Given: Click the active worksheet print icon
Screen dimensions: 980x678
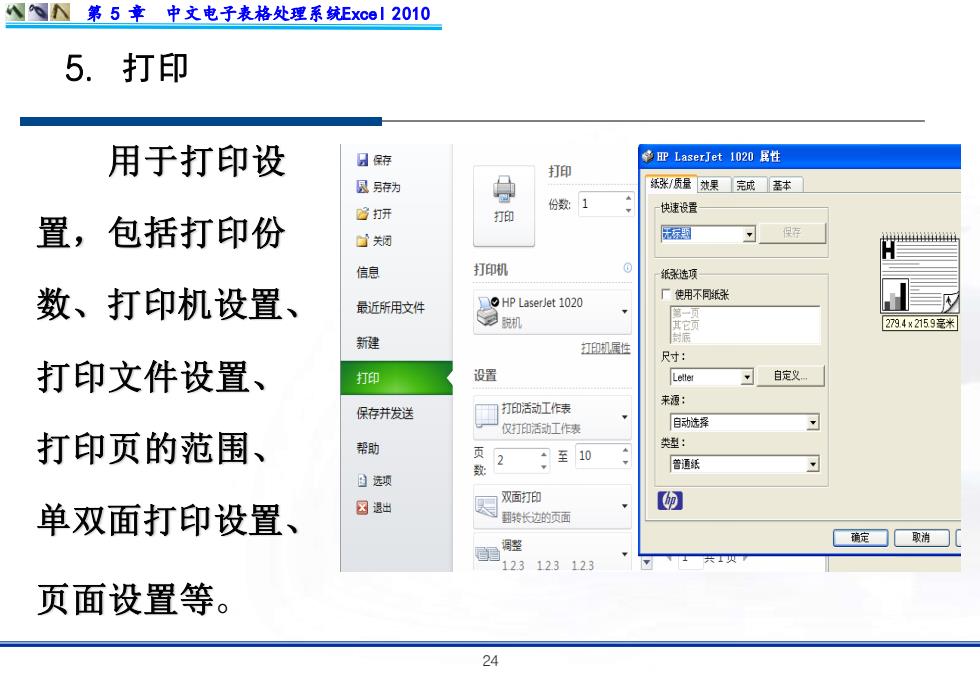Looking at the screenshot, I should (486, 417).
